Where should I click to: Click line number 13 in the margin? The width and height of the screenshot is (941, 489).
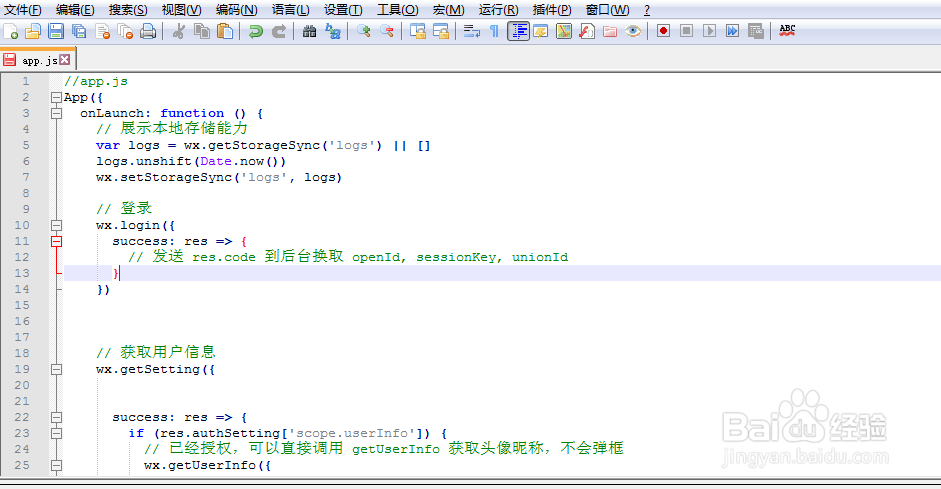click(22, 273)
